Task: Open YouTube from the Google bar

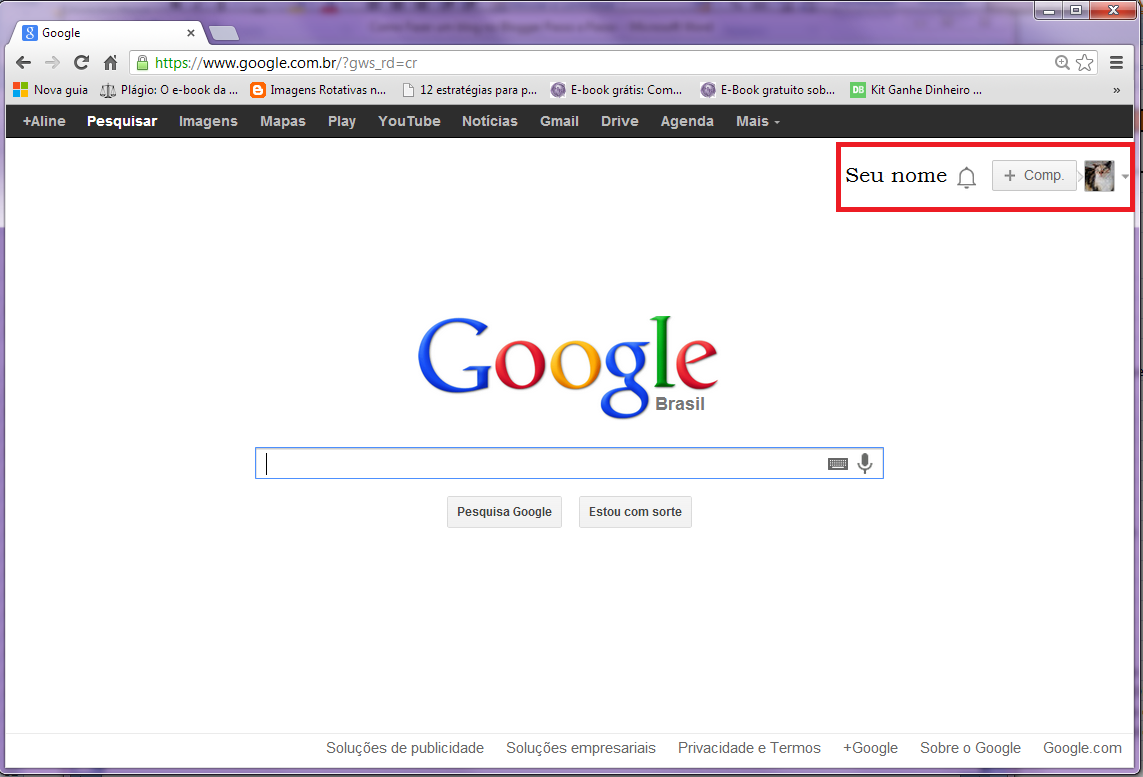Action: tap(409, 121)
